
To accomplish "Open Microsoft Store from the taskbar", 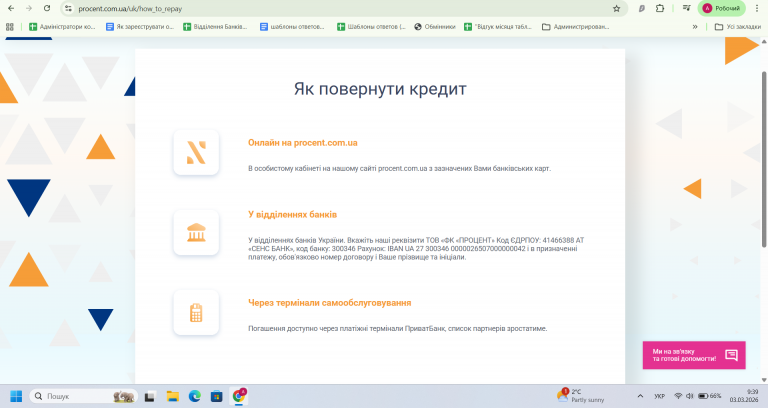I will [x=216, y=396].
